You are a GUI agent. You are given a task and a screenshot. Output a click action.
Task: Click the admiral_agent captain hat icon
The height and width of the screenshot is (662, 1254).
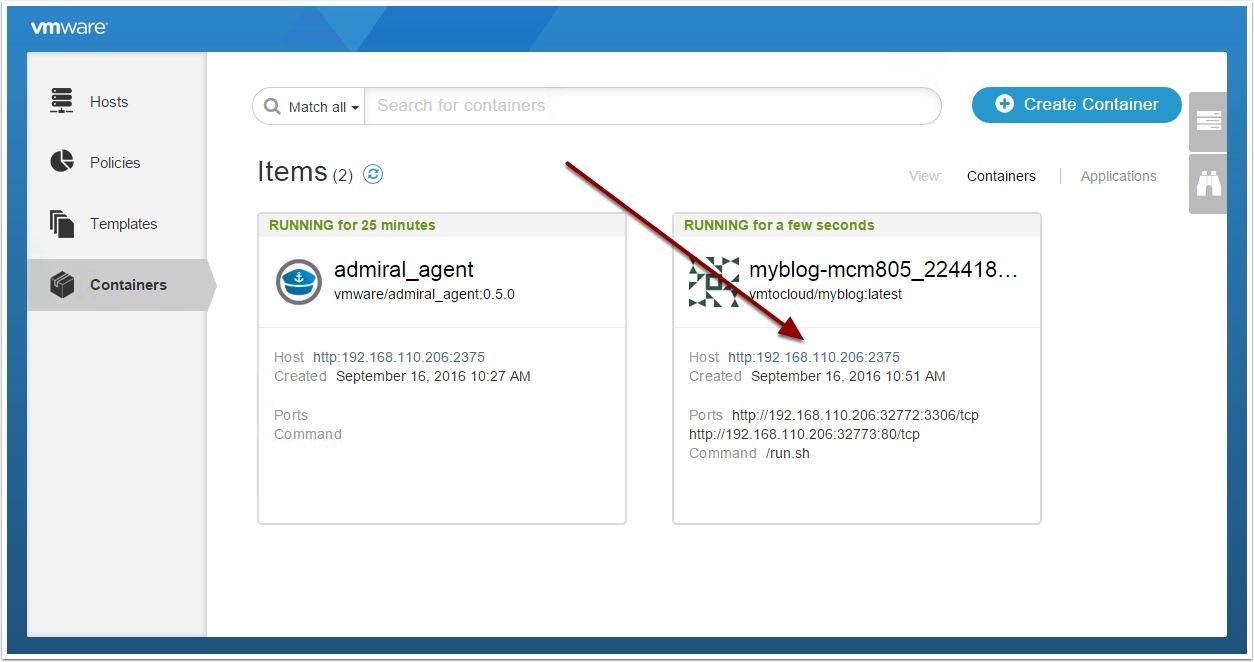(298, 281)
